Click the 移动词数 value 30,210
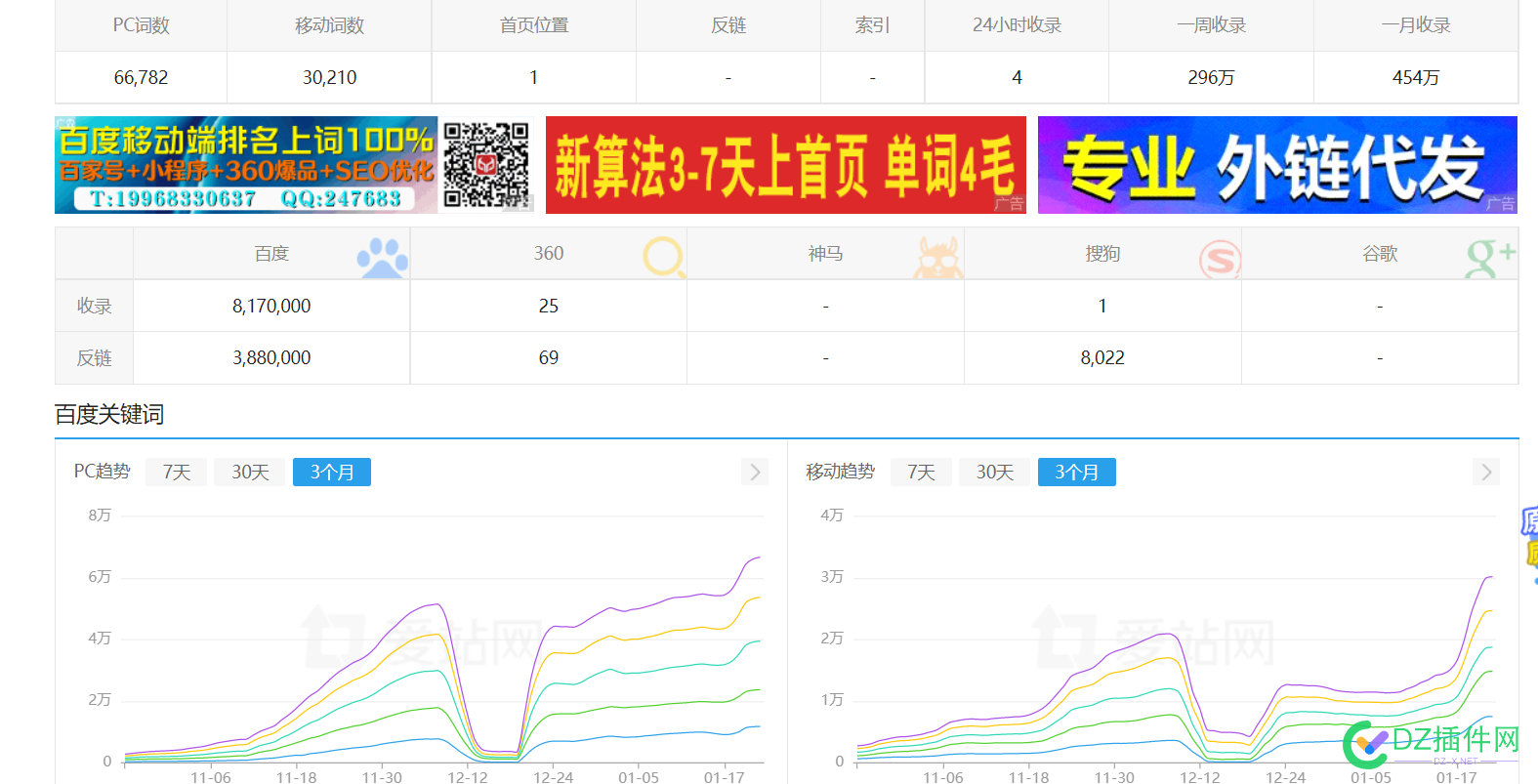 [x=329, y=77]
